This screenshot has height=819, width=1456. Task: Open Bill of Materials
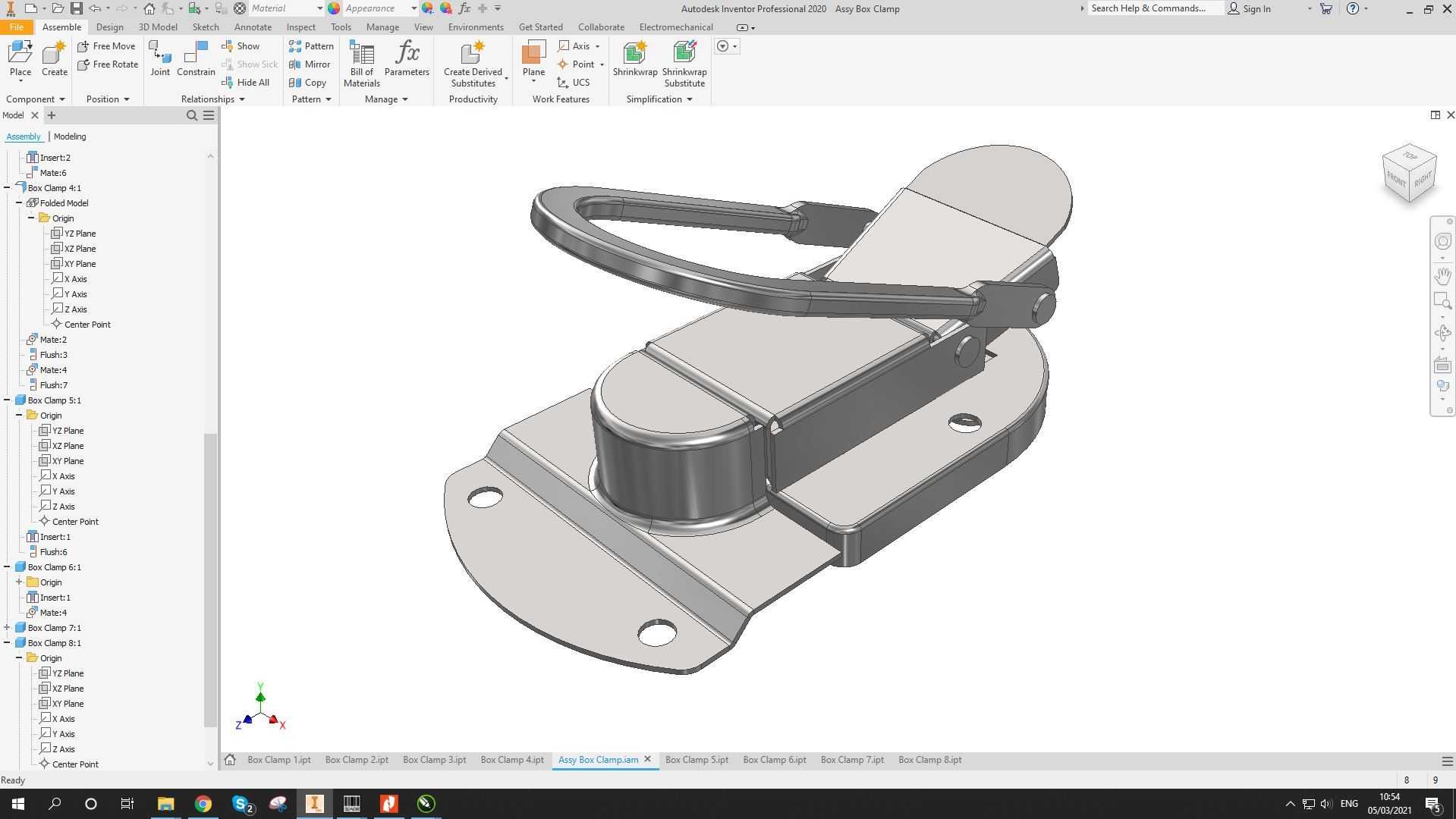point(362,64)
